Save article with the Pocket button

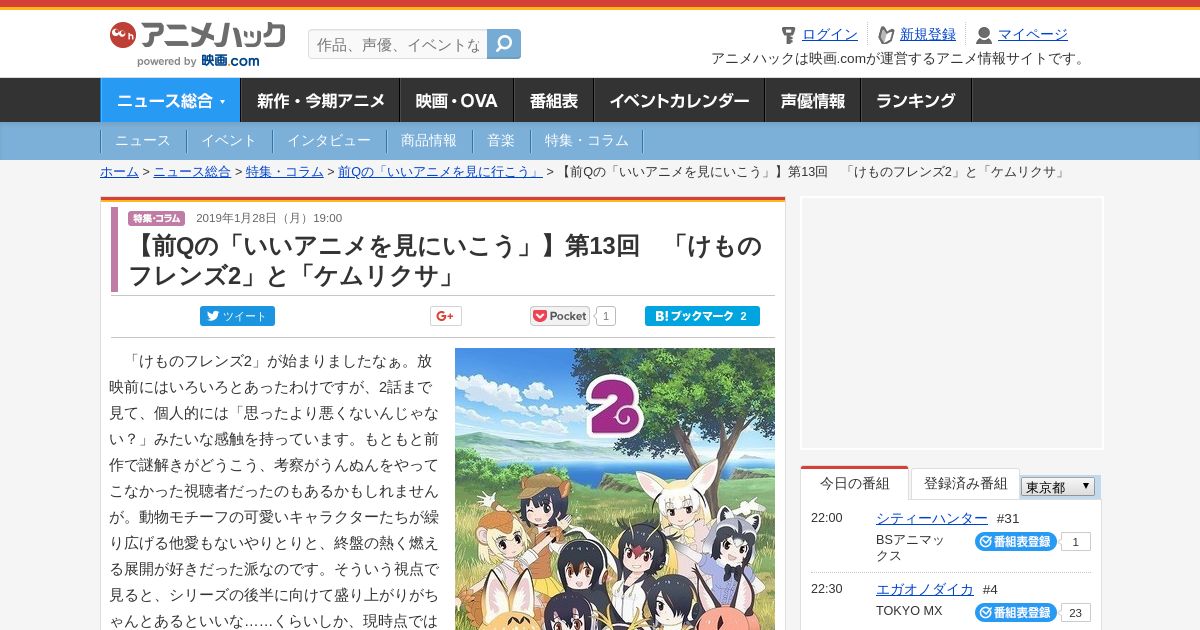pyautogui.click(x=560, y=316)
